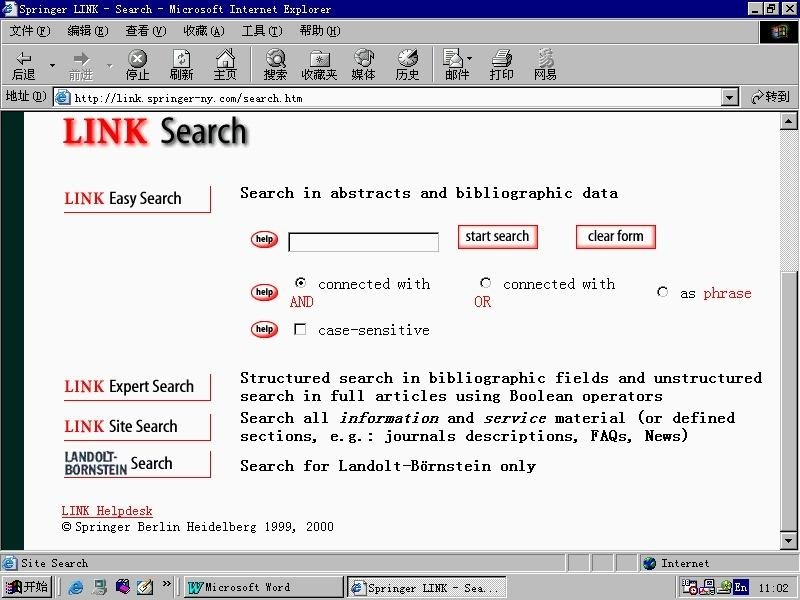Click the Forward (前进) toolbar icon
This screenshot has height=600, width=800.
point(81,65)
